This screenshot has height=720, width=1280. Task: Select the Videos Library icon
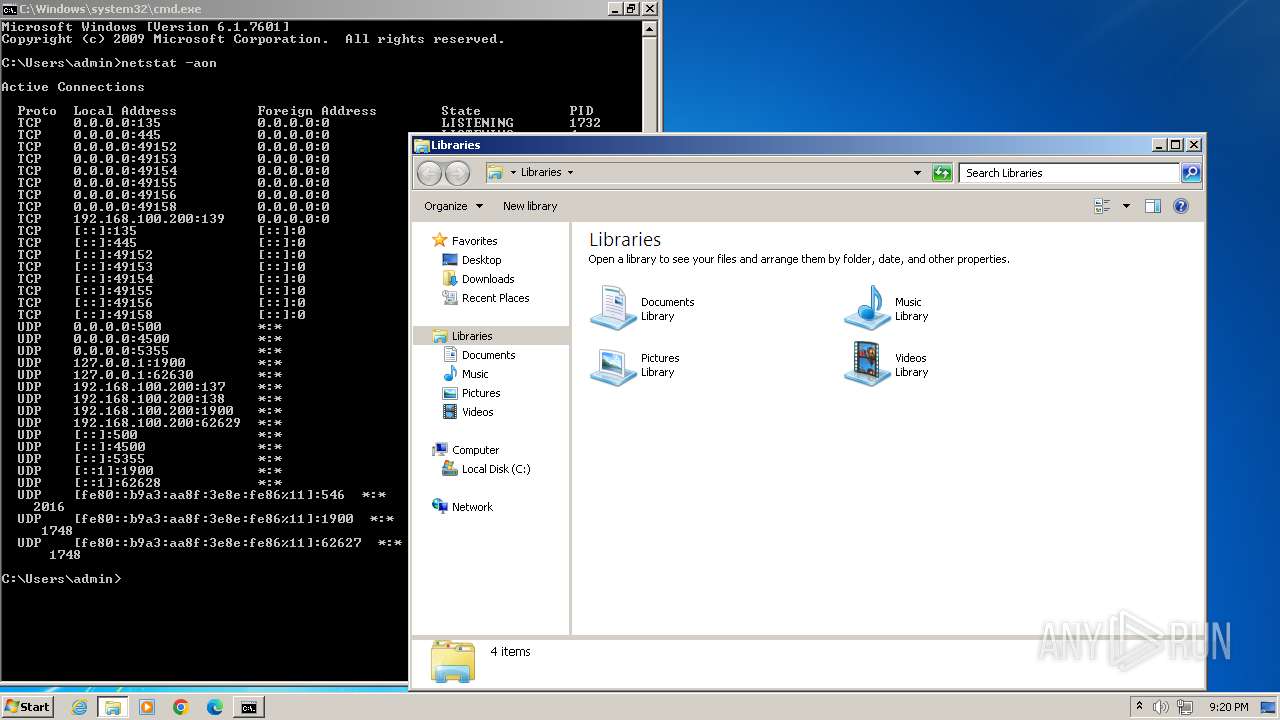tap(866, 364)
